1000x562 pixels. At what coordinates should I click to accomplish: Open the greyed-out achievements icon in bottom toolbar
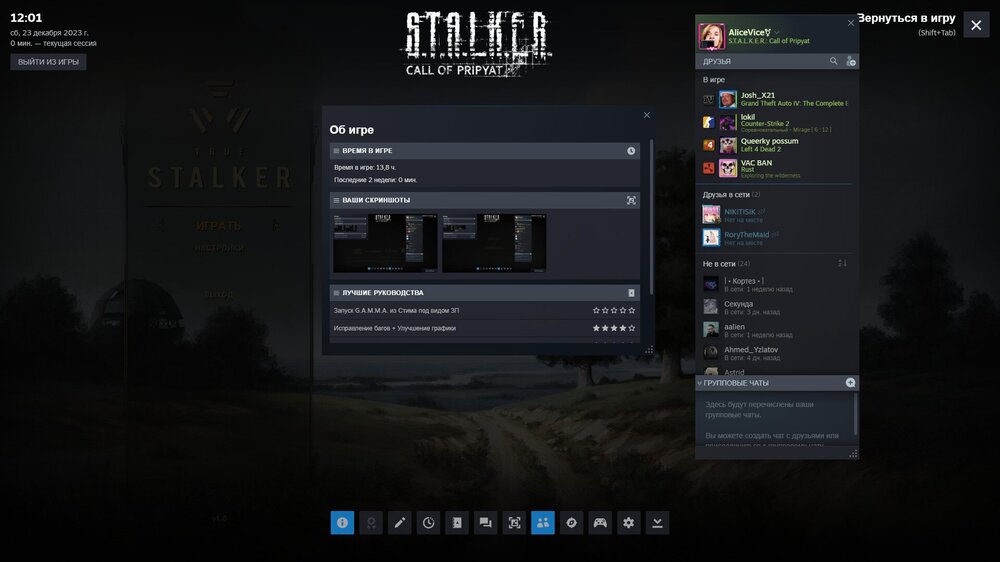pyautogui.click(x=371, y=522)
